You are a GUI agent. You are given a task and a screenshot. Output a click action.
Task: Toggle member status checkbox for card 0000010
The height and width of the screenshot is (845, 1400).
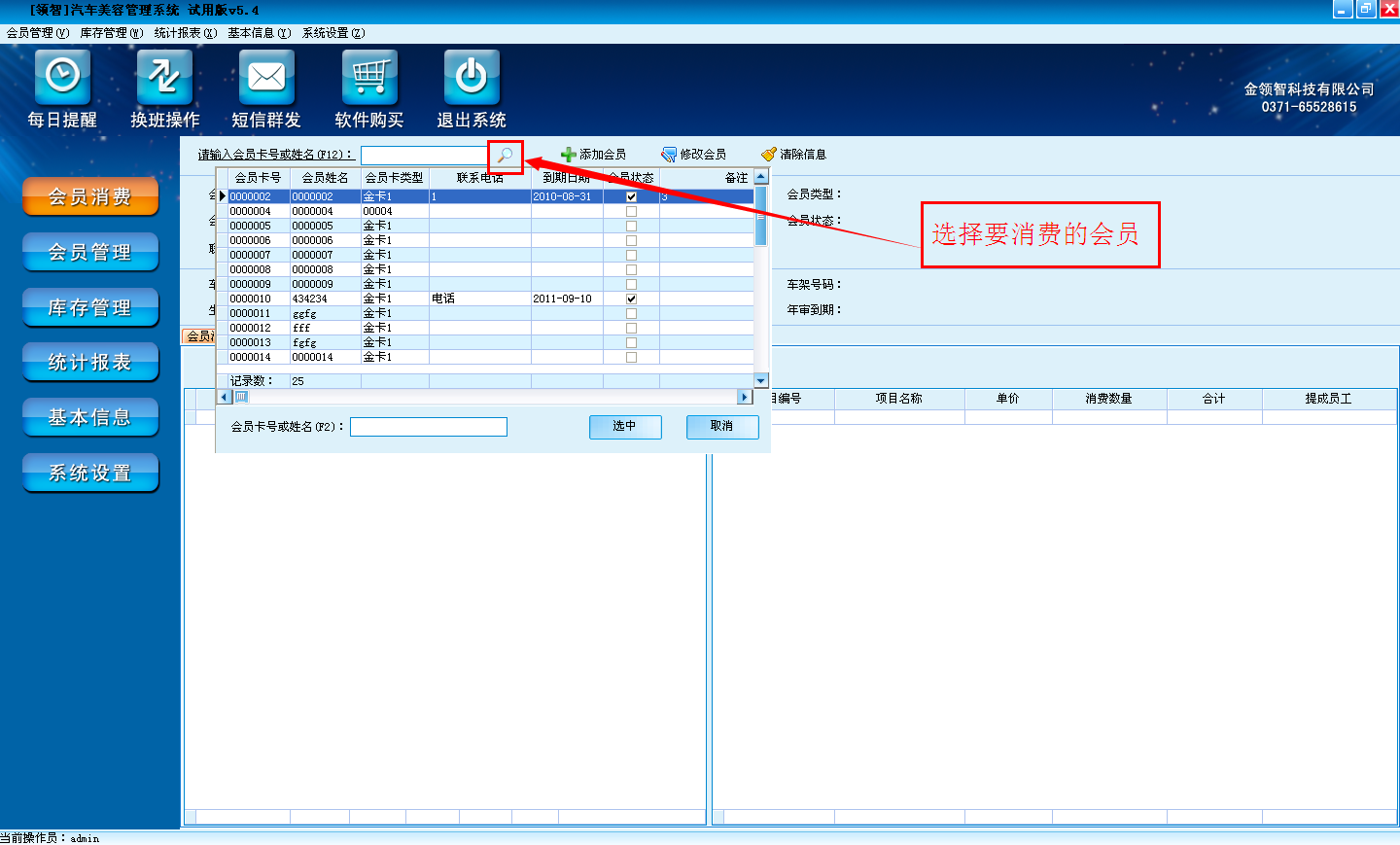coord(631,299)
